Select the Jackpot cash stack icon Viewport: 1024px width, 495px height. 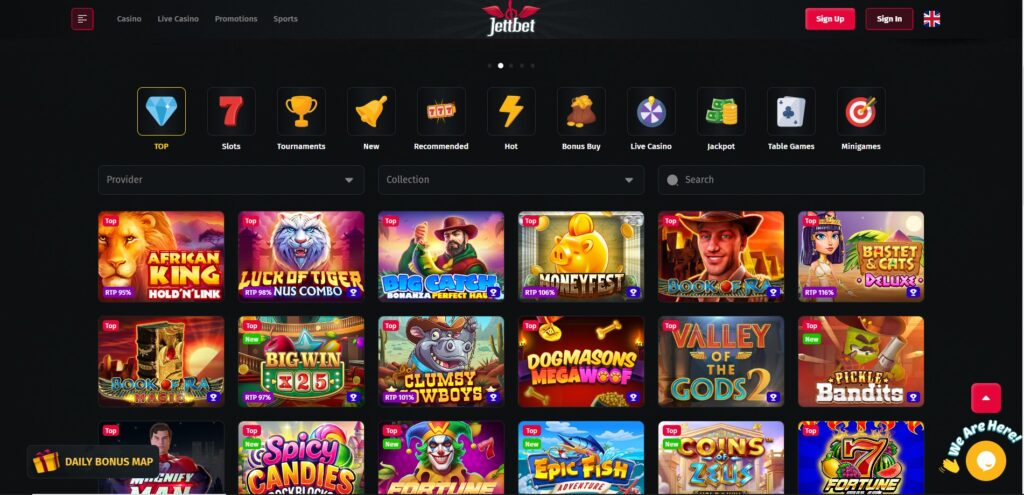[721, 112]
